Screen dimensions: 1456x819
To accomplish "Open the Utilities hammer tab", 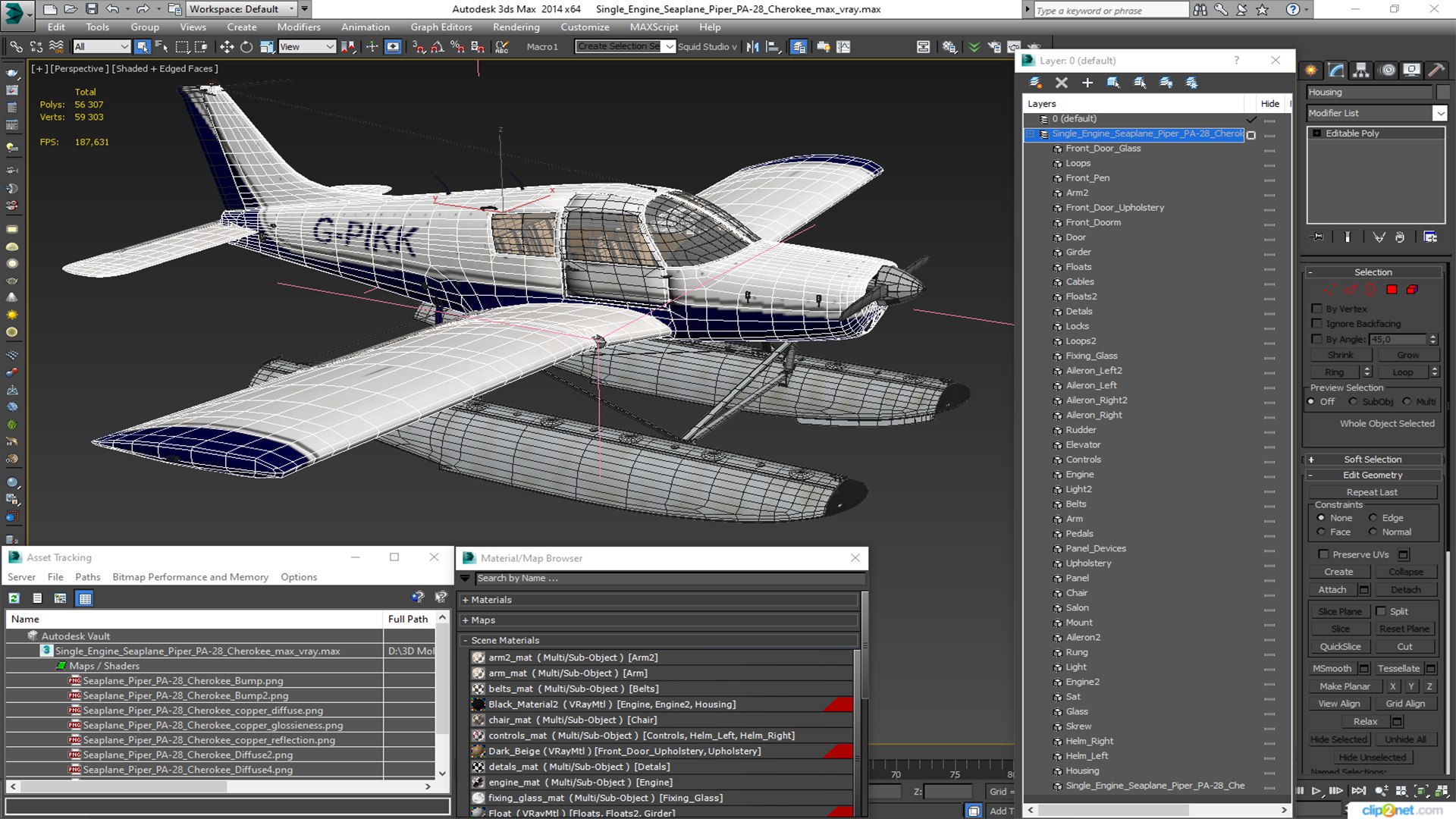I will pyautogui.click(x=1436, y=71).
